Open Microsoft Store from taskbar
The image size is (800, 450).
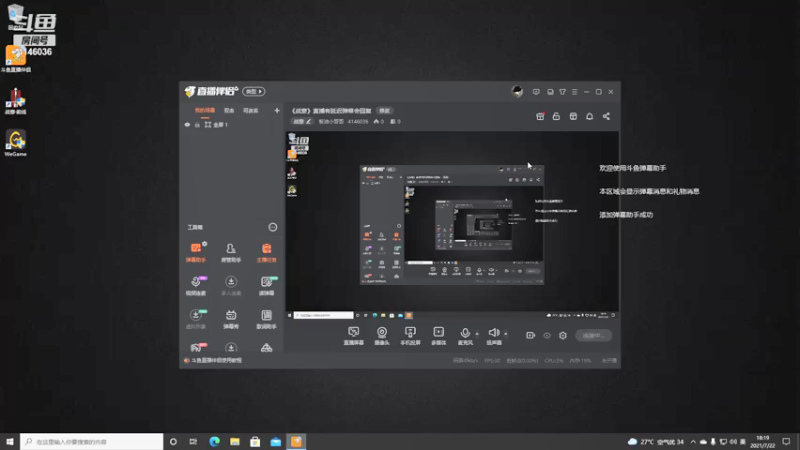click(x=255, y=441)
